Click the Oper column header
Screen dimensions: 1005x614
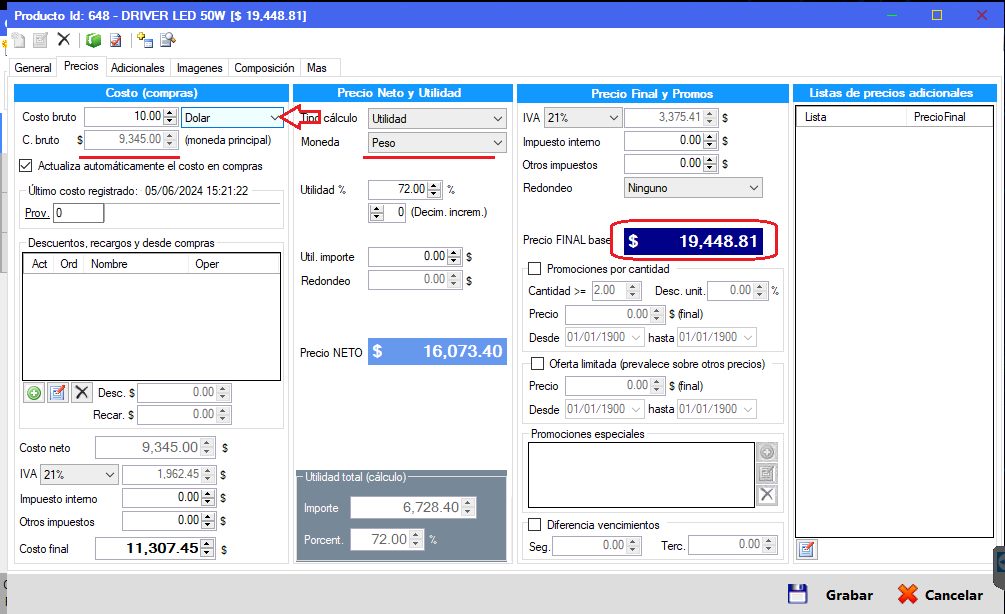click(235, 263)
